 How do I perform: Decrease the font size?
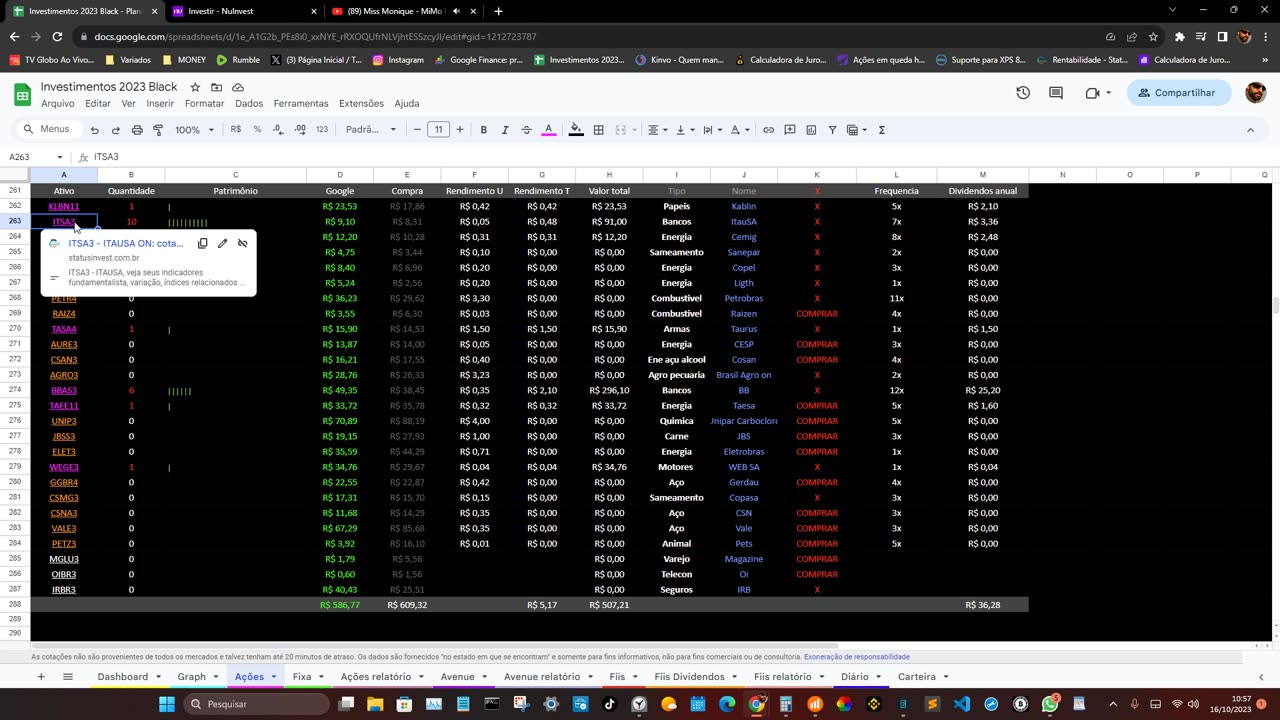click(x=417, y=130)
